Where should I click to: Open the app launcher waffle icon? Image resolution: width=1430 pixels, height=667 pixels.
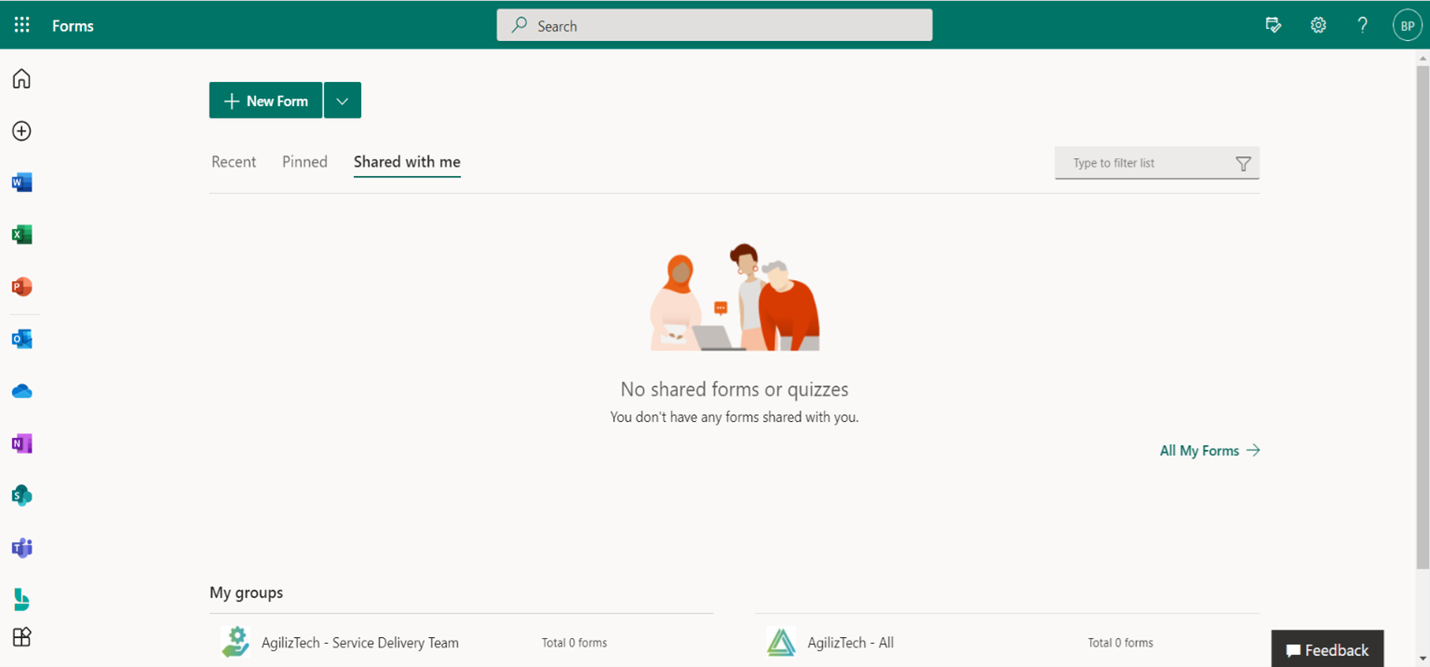click(x=22, y=25)
